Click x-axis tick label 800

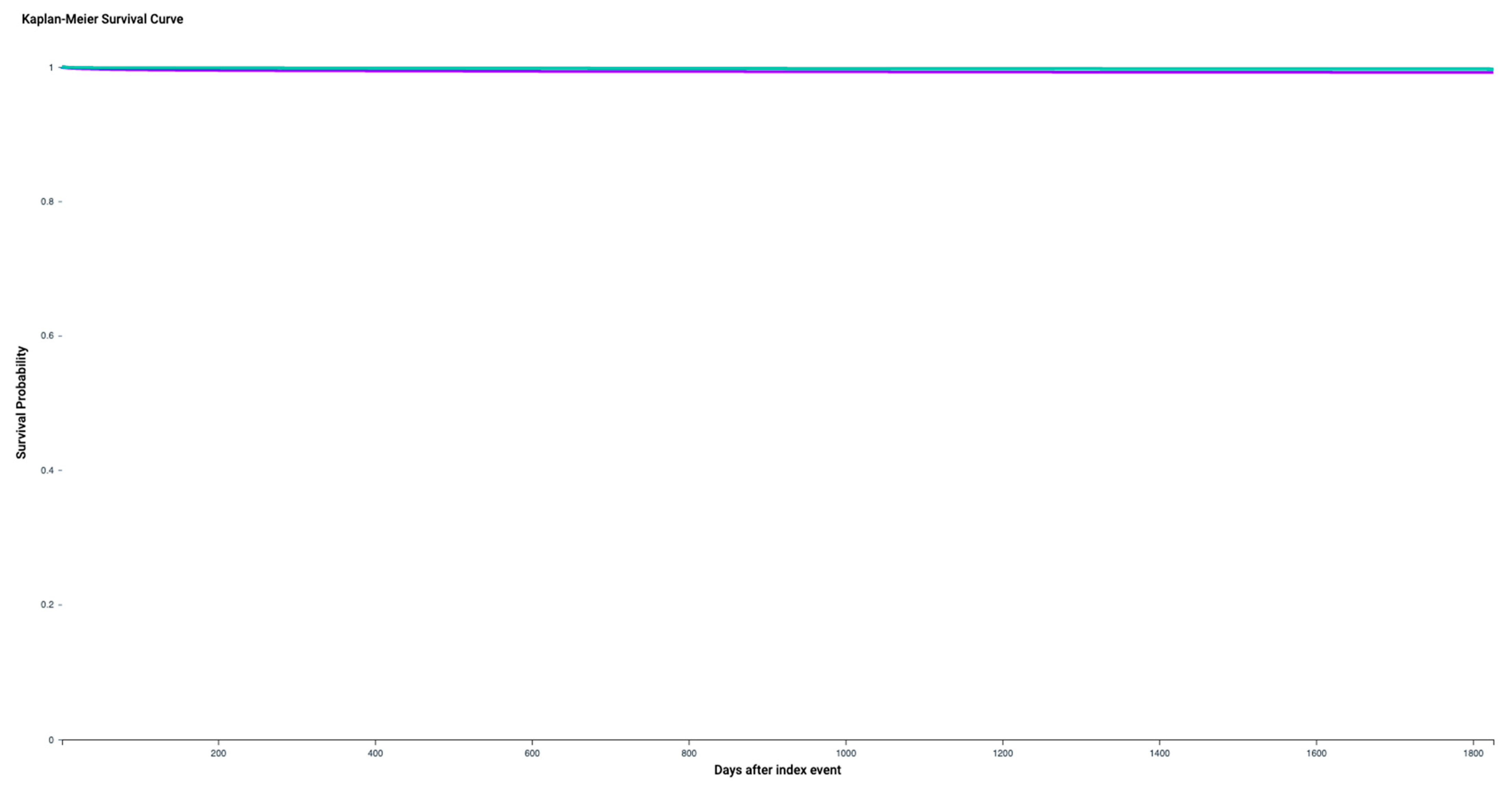coord(689,753)
